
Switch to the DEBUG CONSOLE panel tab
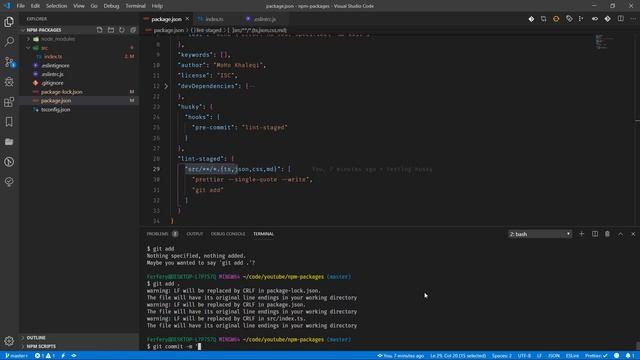(228, 234)
